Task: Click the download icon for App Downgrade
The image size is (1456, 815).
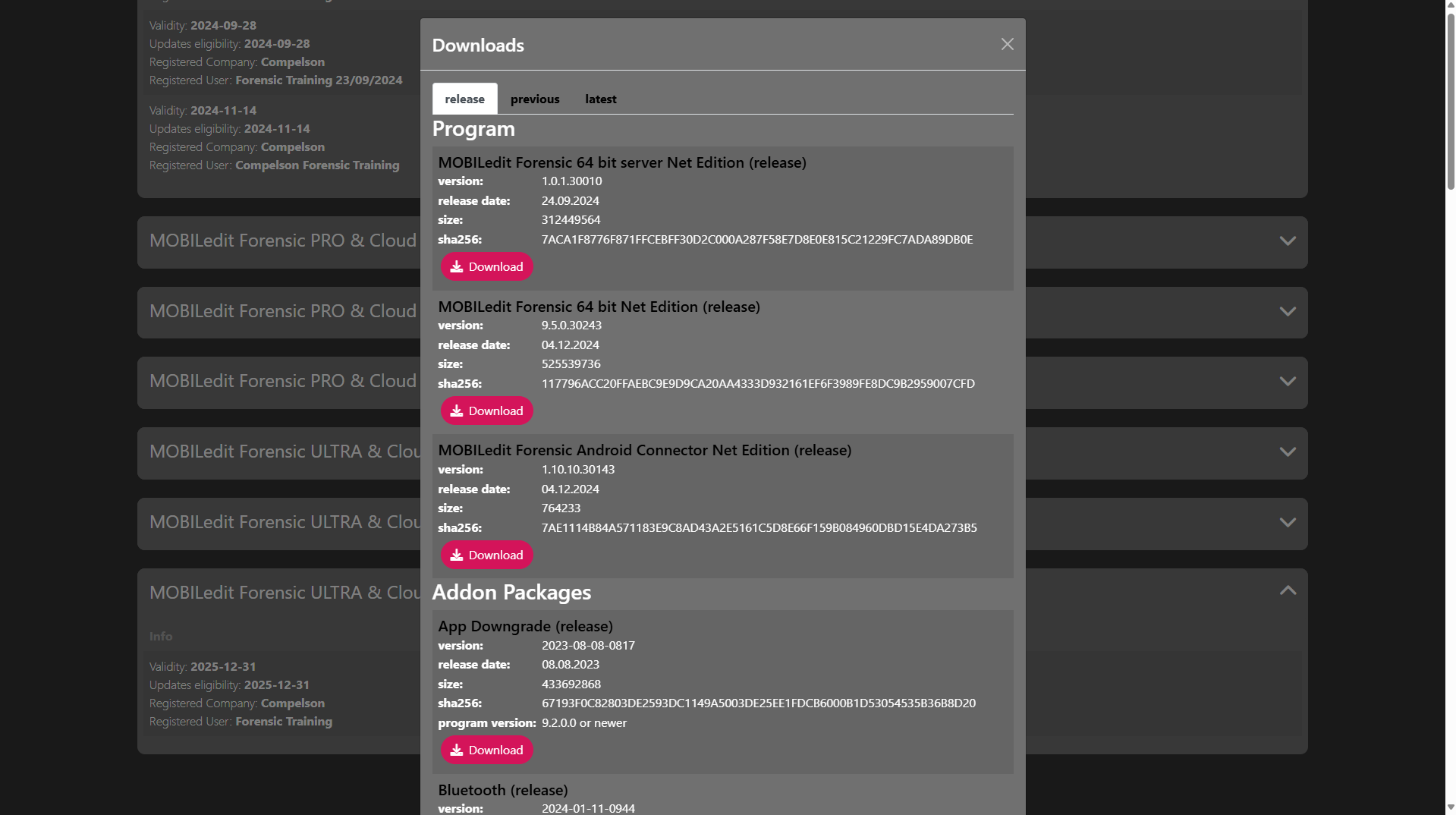Action: click(x=457, y=750)
